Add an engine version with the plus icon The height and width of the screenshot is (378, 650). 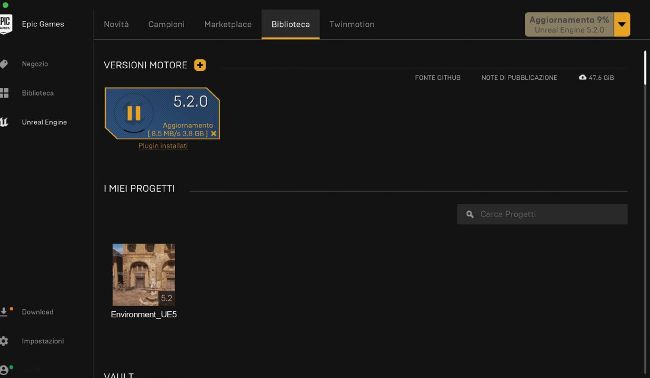(x=200, y=65)
